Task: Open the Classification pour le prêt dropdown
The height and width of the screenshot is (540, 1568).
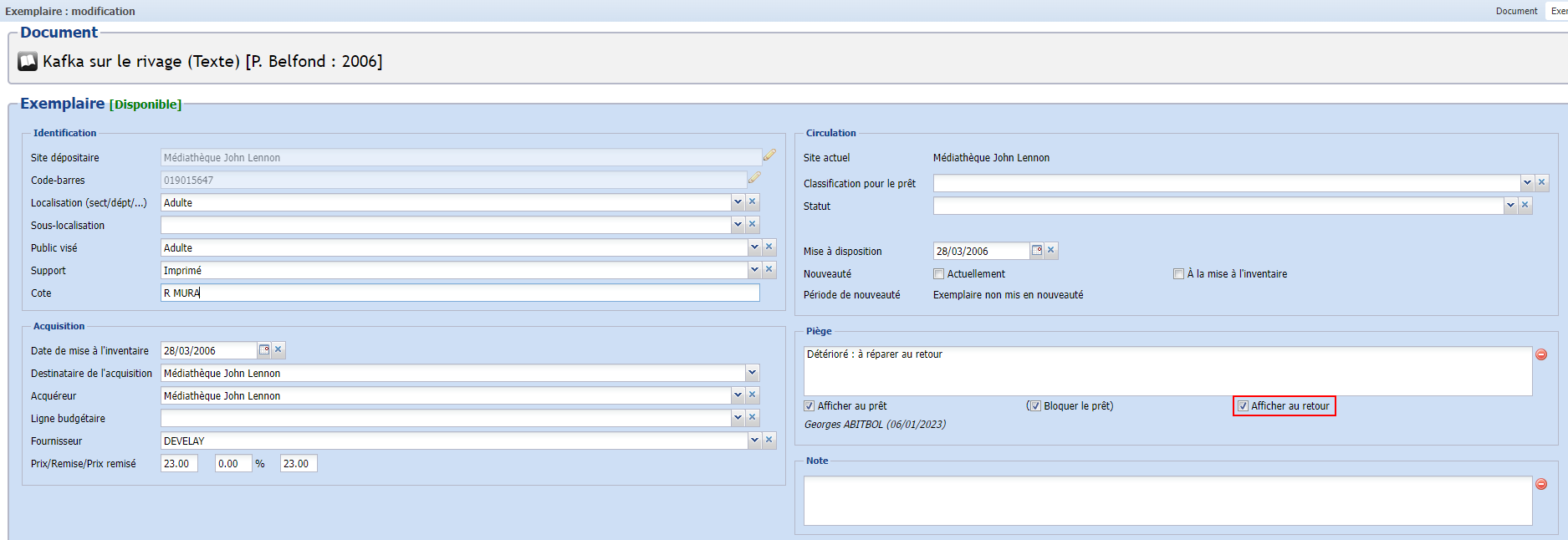Action: [x=1527, y=183]
